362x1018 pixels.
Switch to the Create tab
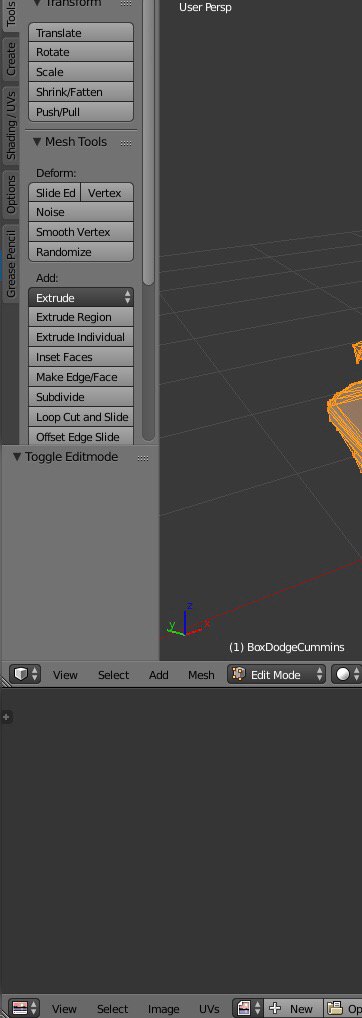pos(10,59)
